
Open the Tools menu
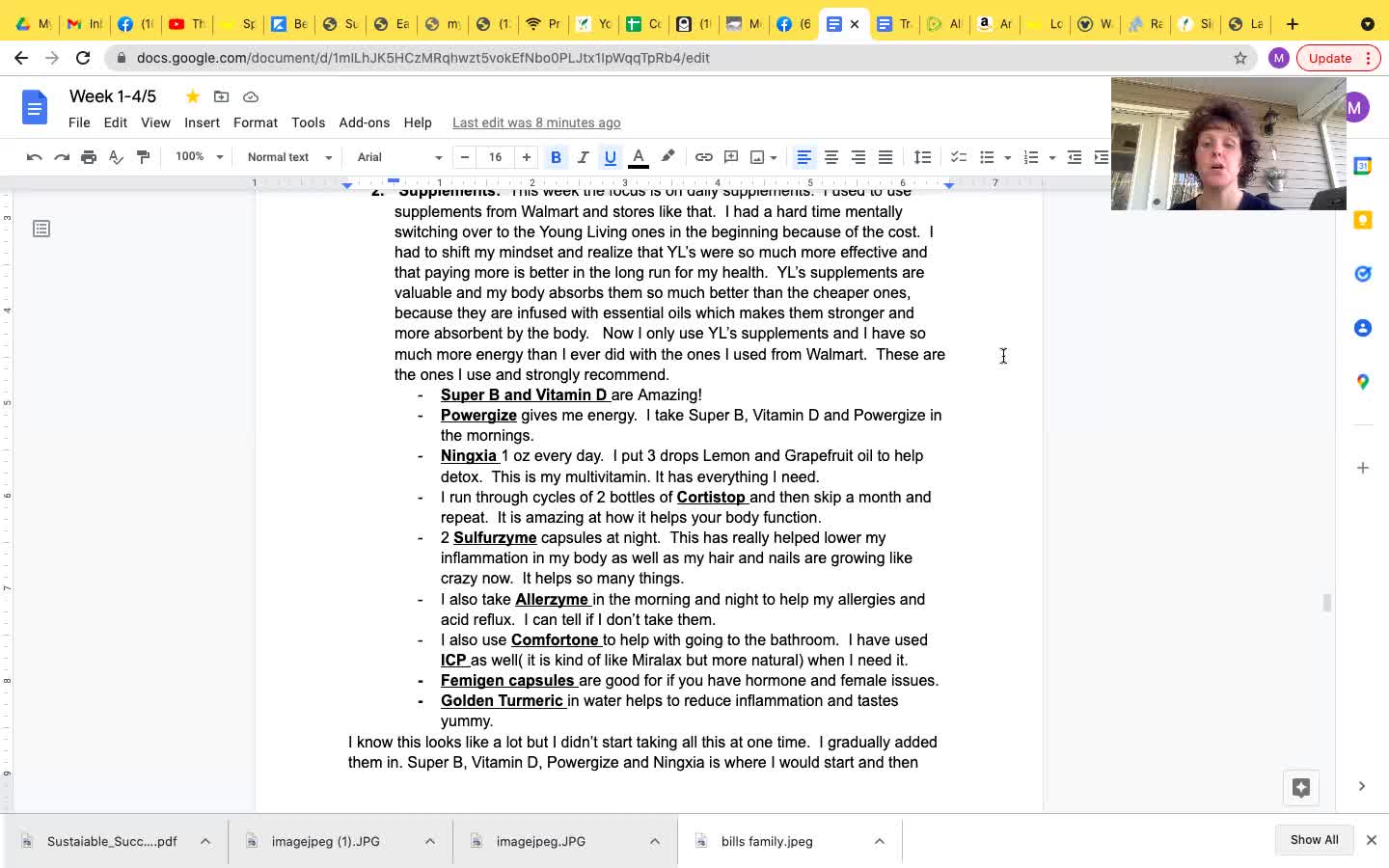coord(308,122)
